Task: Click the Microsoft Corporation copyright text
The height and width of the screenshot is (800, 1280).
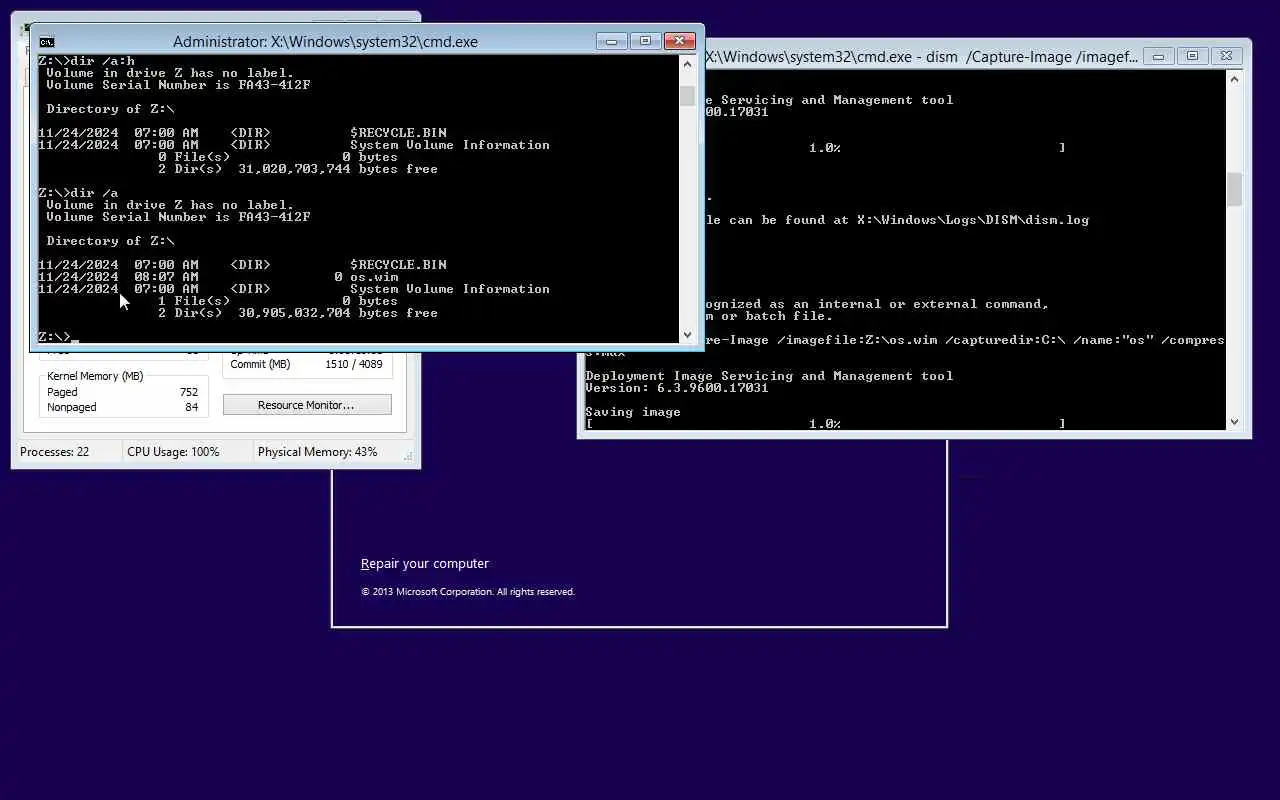Action: point(468,592)
